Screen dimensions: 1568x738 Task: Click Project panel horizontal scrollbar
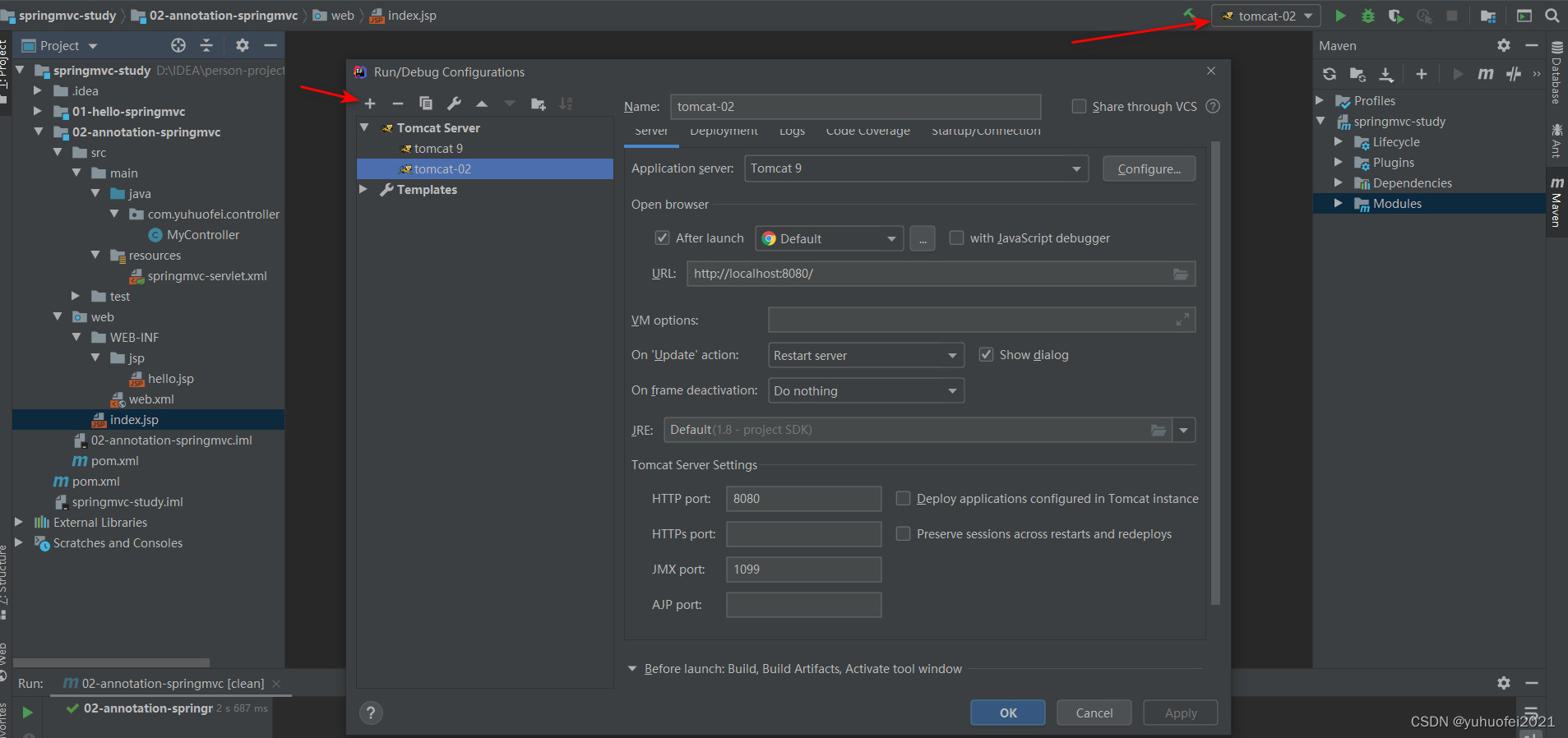point(112,662)
